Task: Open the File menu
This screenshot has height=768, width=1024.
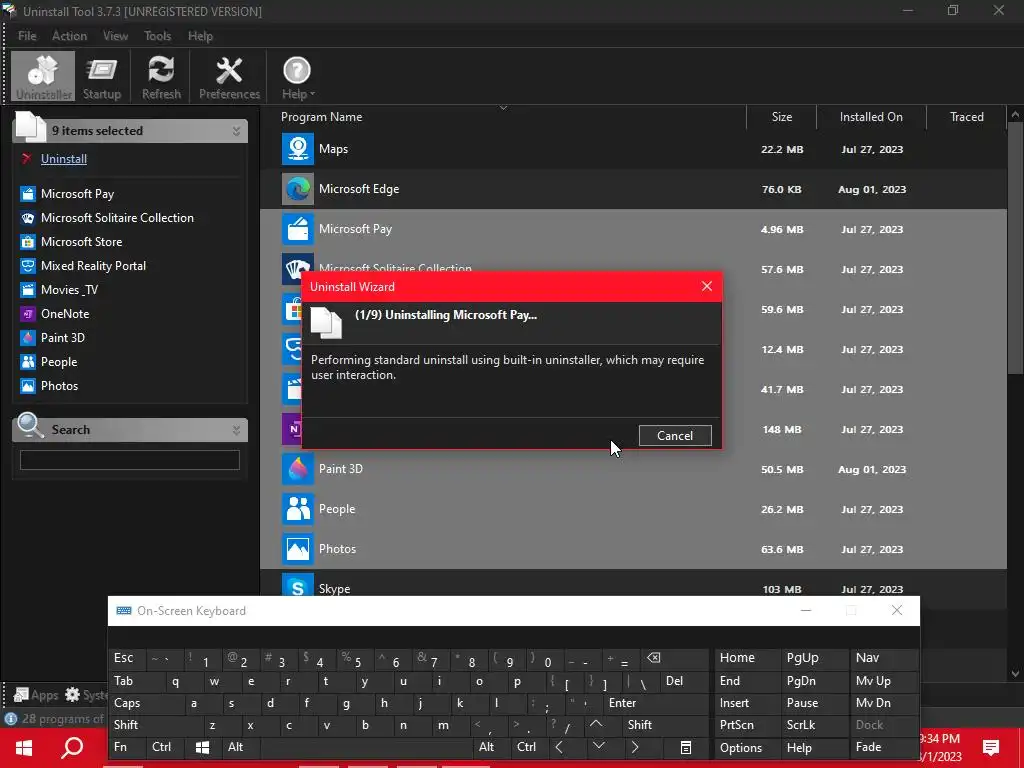Action: (x=27, y=36)
